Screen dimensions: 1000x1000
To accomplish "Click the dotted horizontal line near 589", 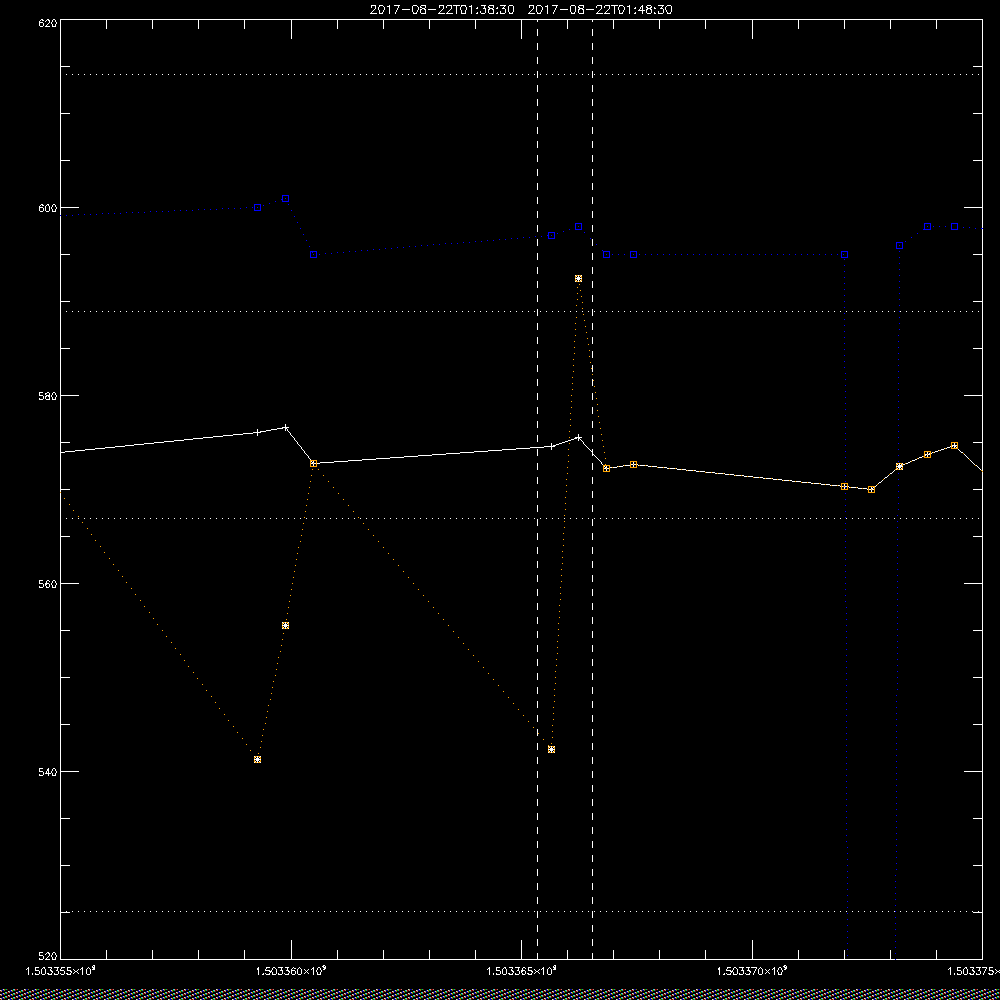I will coord(521,312).
